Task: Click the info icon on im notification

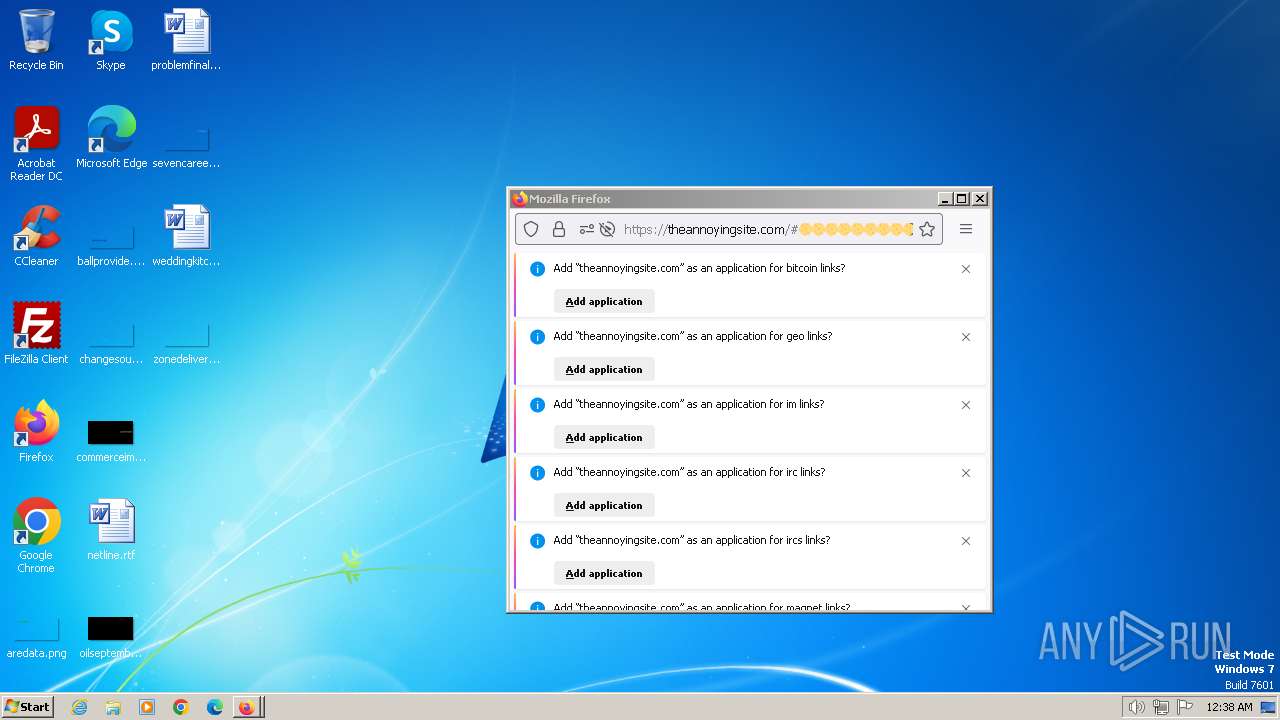Action: tap(537, 405)
